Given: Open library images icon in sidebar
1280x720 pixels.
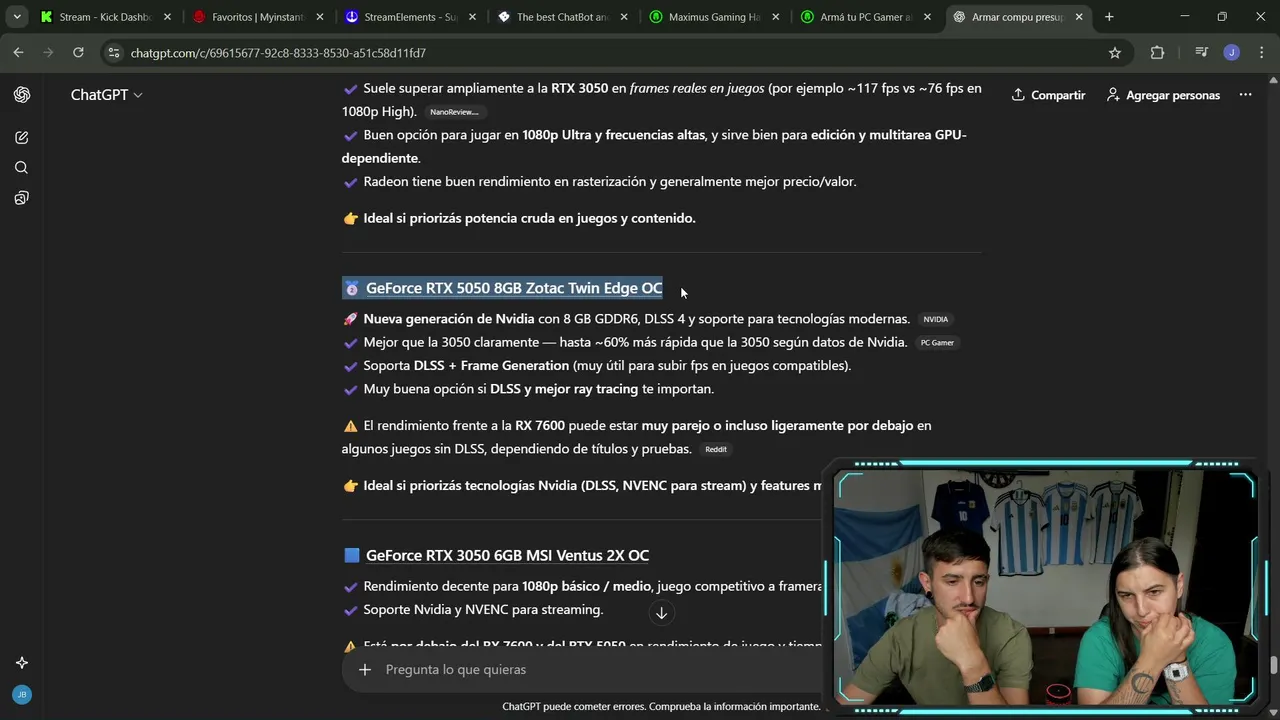Looking at the screenshot, I should (22, 198).
